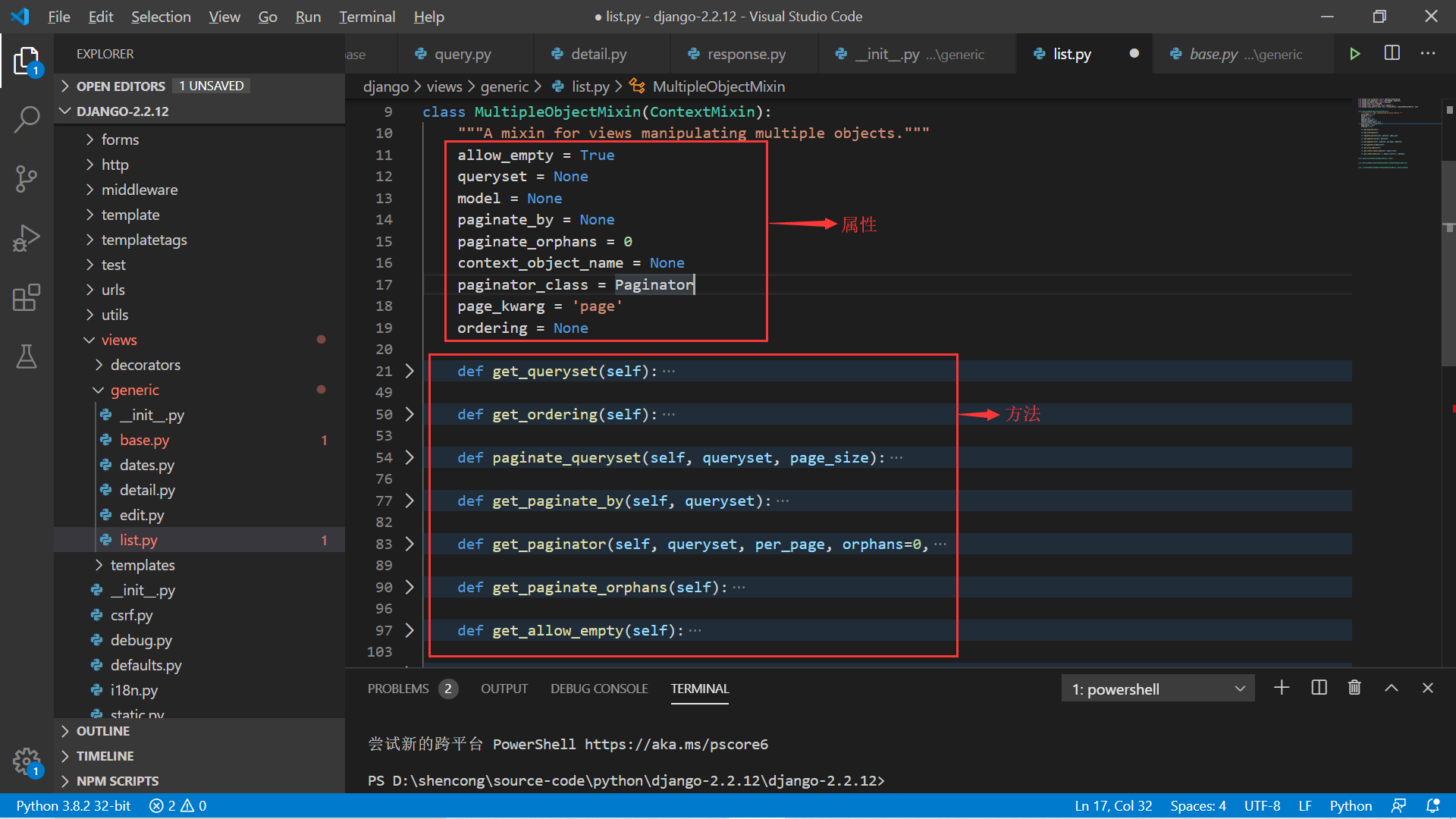Open the Explorer view in activity bar
This screenshot has width=1456, height=819.
click(27, 61)
